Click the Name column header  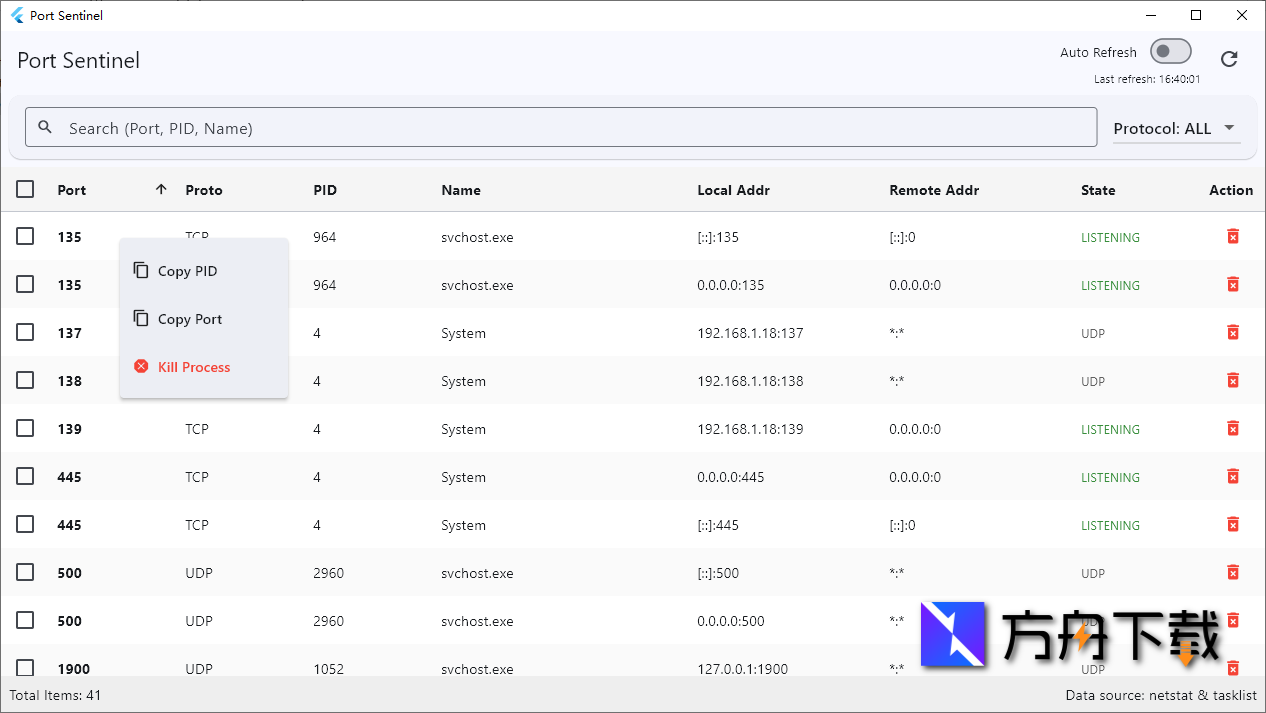click(x=461, y=190)
